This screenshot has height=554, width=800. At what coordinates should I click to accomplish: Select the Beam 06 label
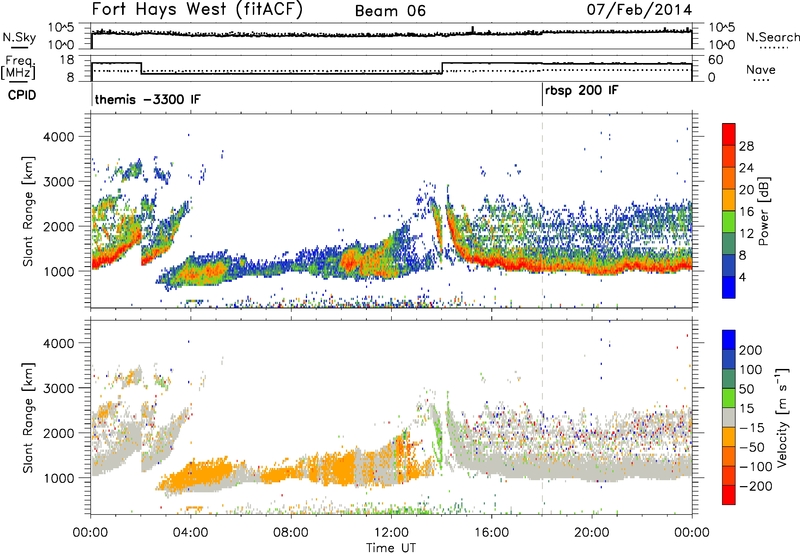tap(390, 11)
